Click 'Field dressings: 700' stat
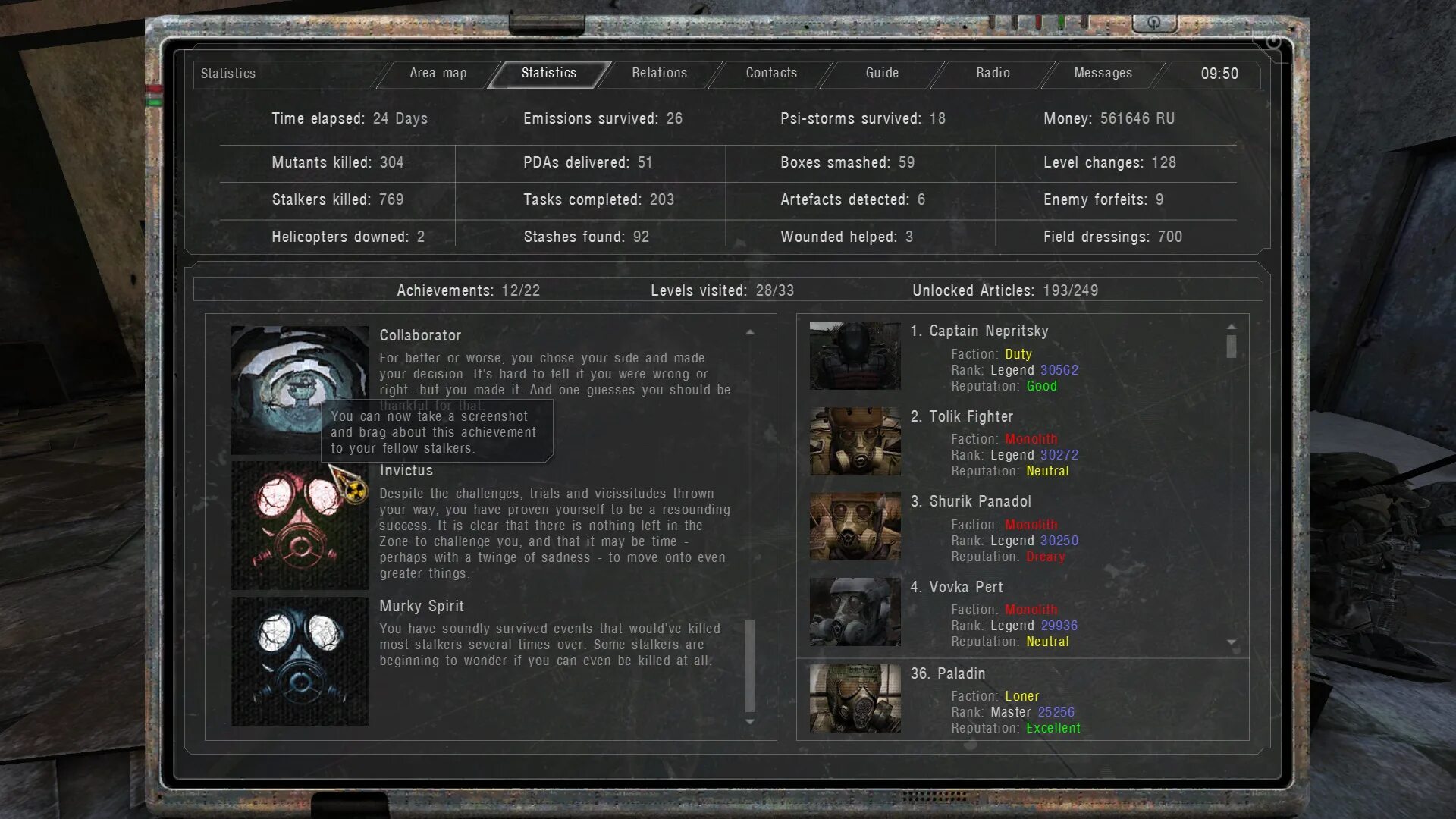1456x819 pixels. [x=1112, y=237]
